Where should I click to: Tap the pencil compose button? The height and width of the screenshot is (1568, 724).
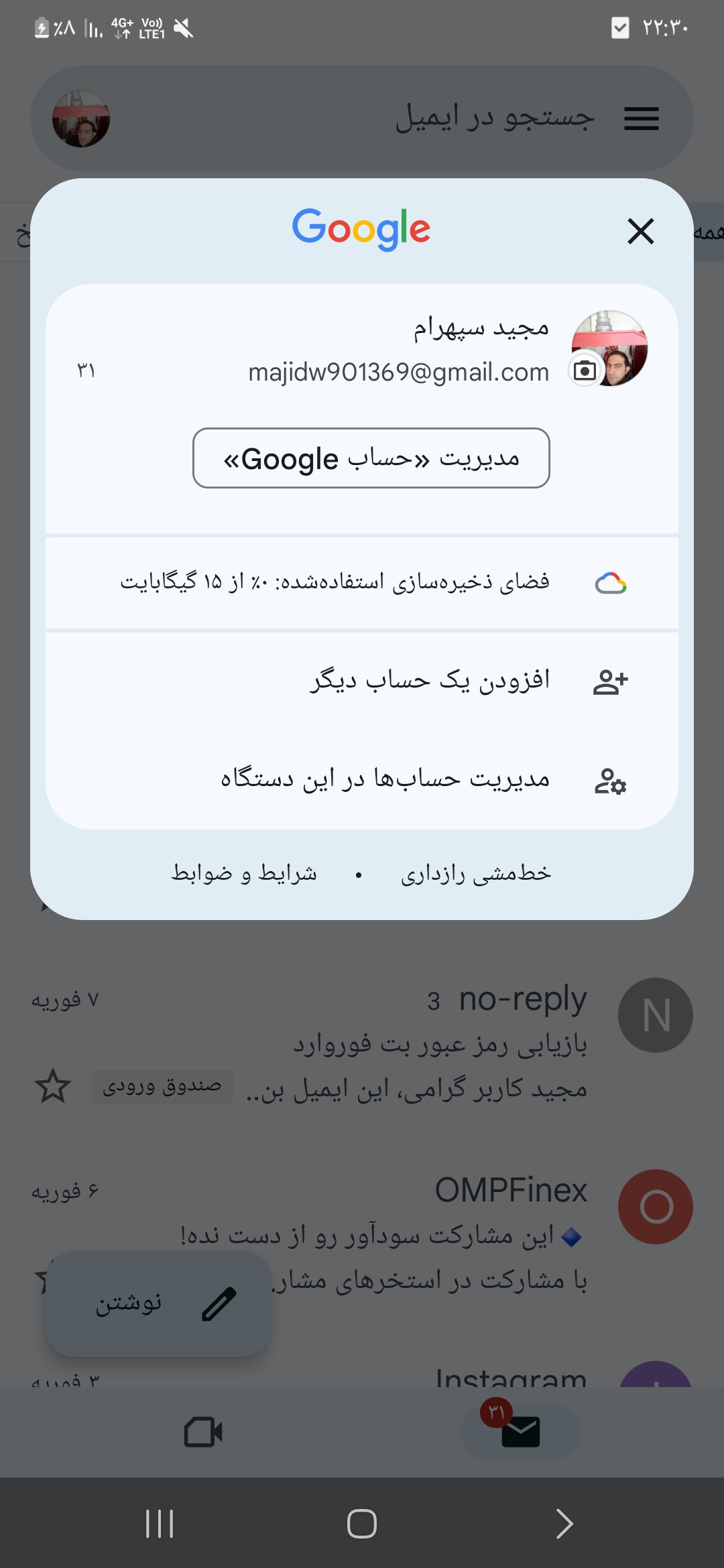pos(159,1303)
